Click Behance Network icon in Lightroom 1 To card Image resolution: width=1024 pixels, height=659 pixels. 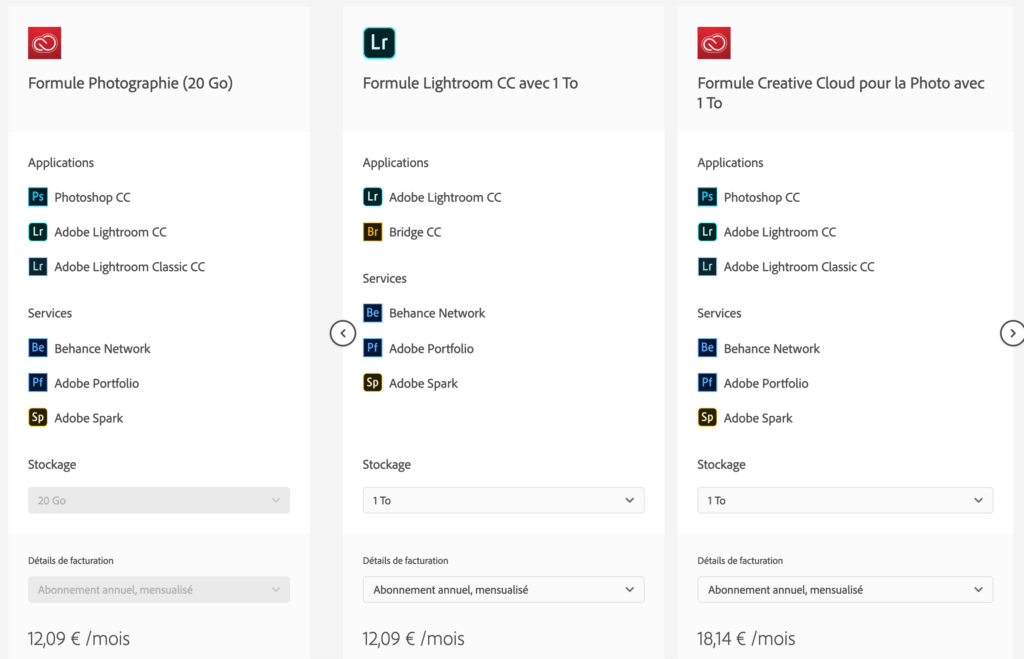(x=372, y=313)
